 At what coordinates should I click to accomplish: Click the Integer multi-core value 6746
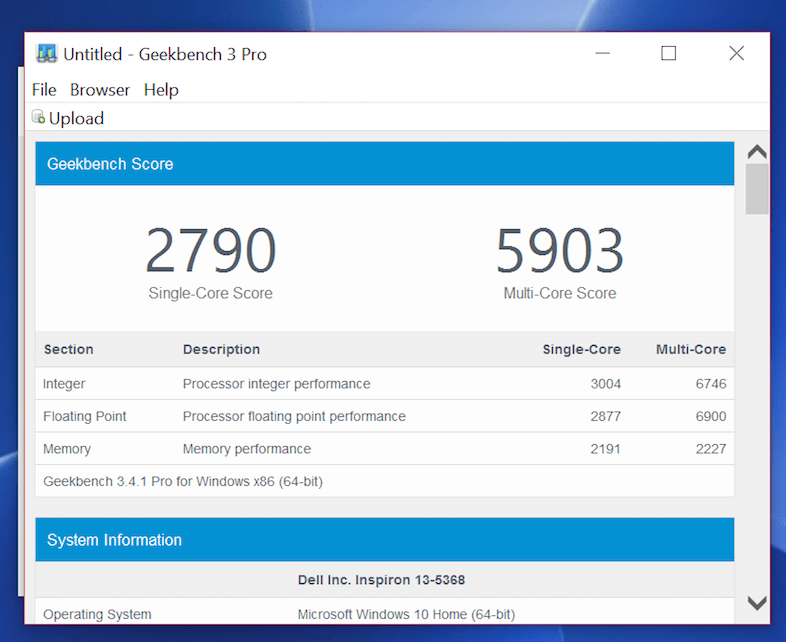pos(711,384)
